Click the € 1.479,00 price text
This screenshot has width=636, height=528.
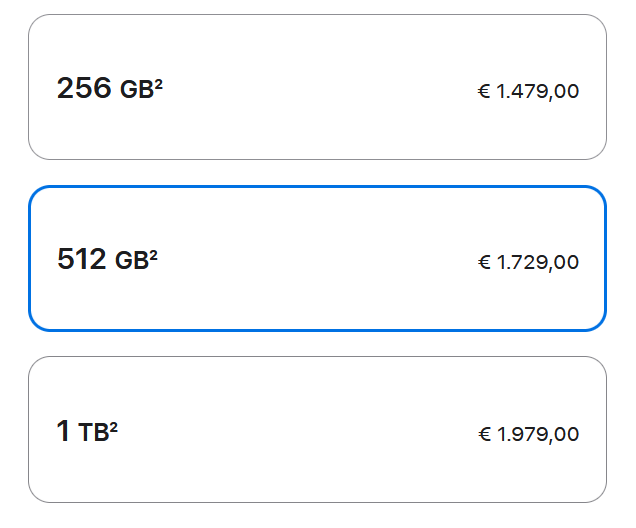pos(528,92)
